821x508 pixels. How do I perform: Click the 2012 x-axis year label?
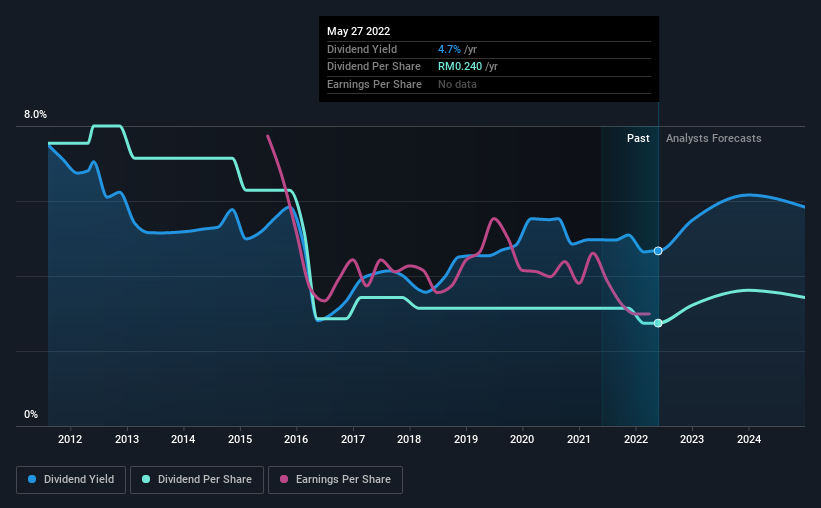coord(70,439)
